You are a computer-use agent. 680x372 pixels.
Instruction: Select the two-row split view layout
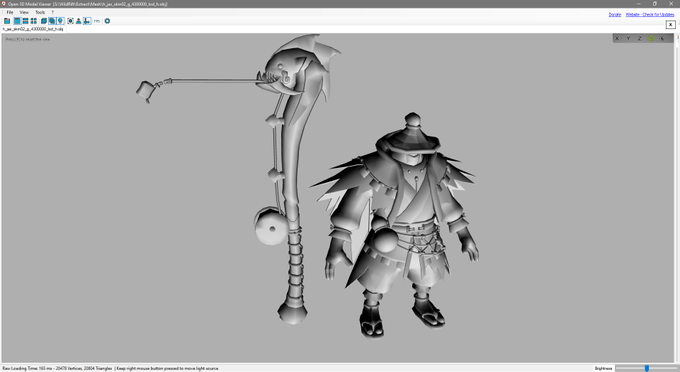(26, 21)
